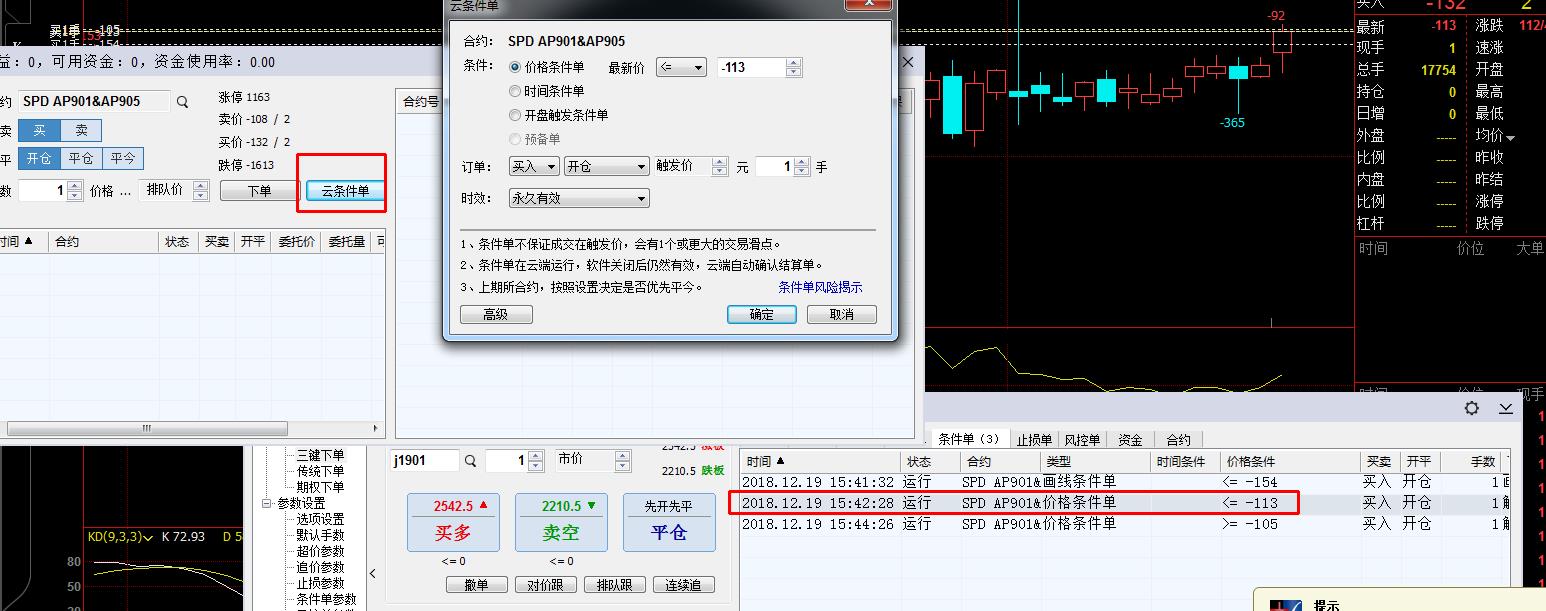This screenshot has height=611, width=1546.
Task: Click the KD(9,3,3) indicator chevron
Action: (x=147, y=537)
